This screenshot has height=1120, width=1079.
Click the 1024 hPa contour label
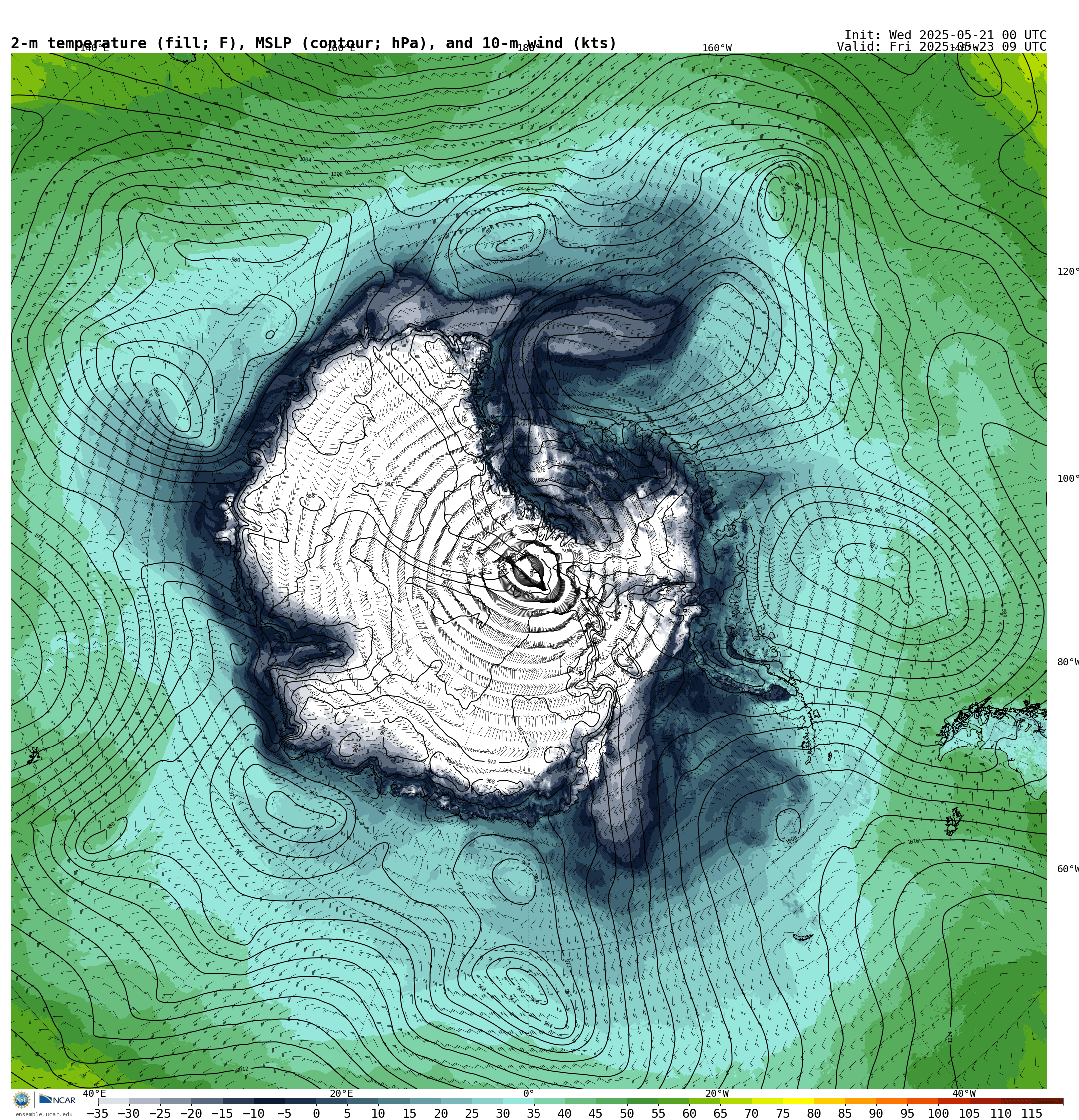[x=950, y=1037]
